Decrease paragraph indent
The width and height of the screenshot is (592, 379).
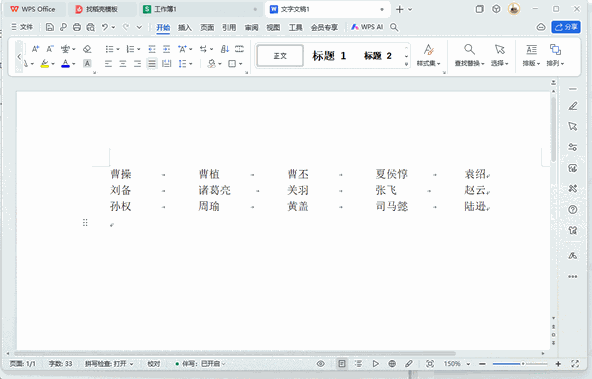pos(152,49)
